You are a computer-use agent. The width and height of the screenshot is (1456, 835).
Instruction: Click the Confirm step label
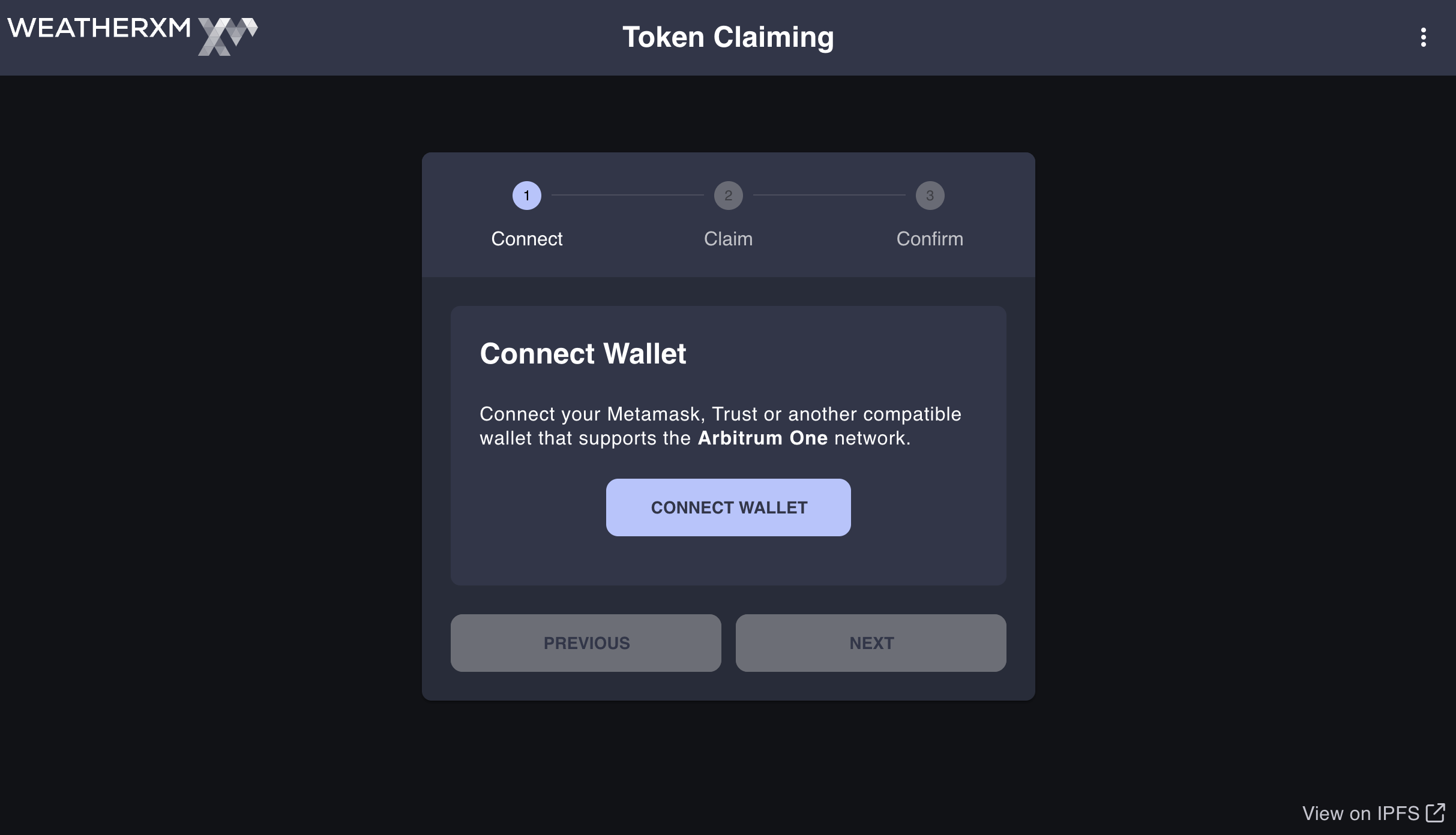coord(930,239)
